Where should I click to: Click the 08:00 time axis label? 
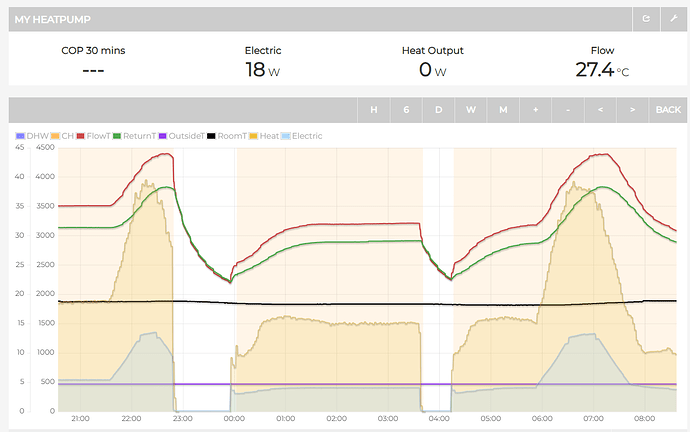[x=644, y=418]
